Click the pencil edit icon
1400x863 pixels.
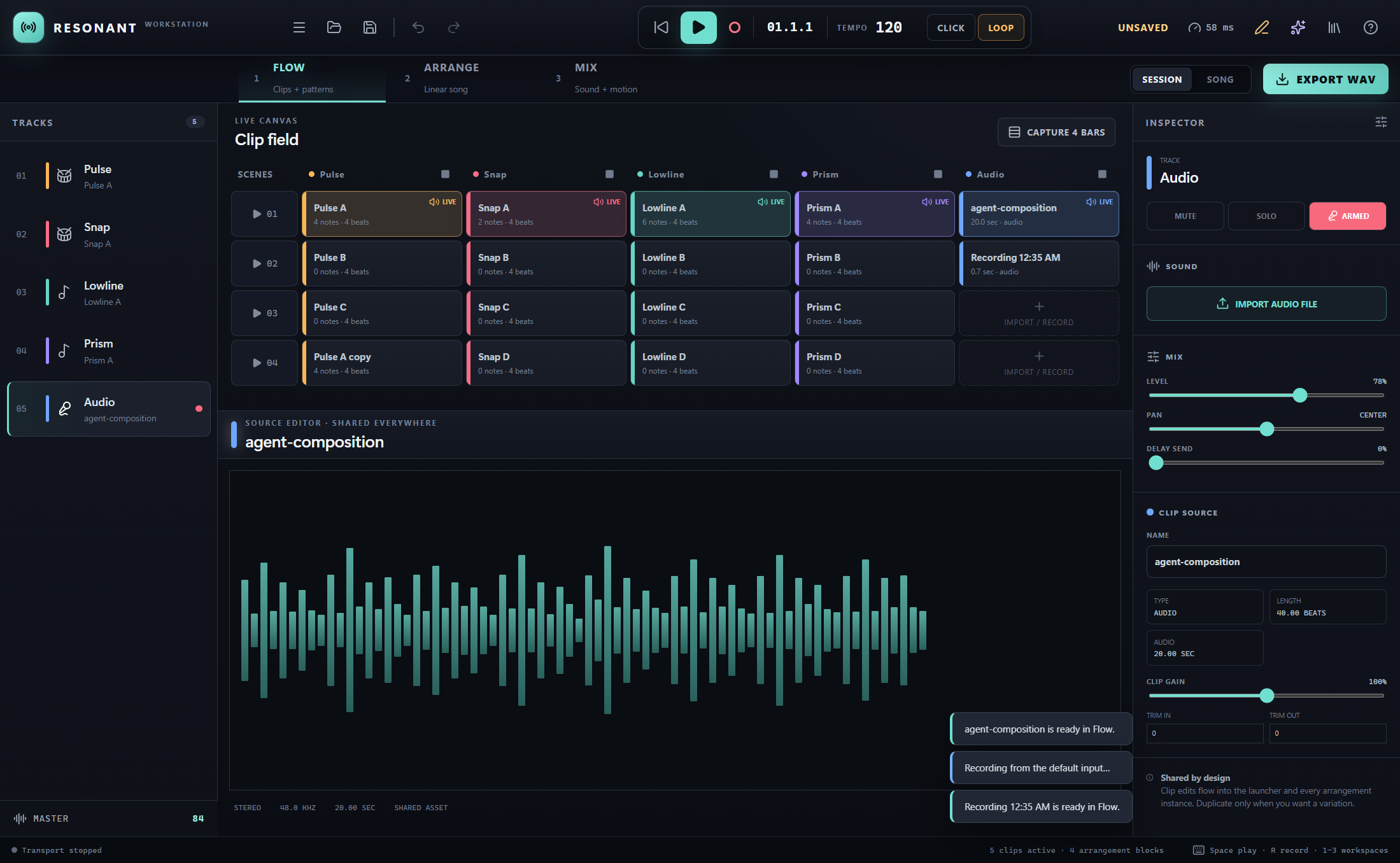click(1262, 27)
